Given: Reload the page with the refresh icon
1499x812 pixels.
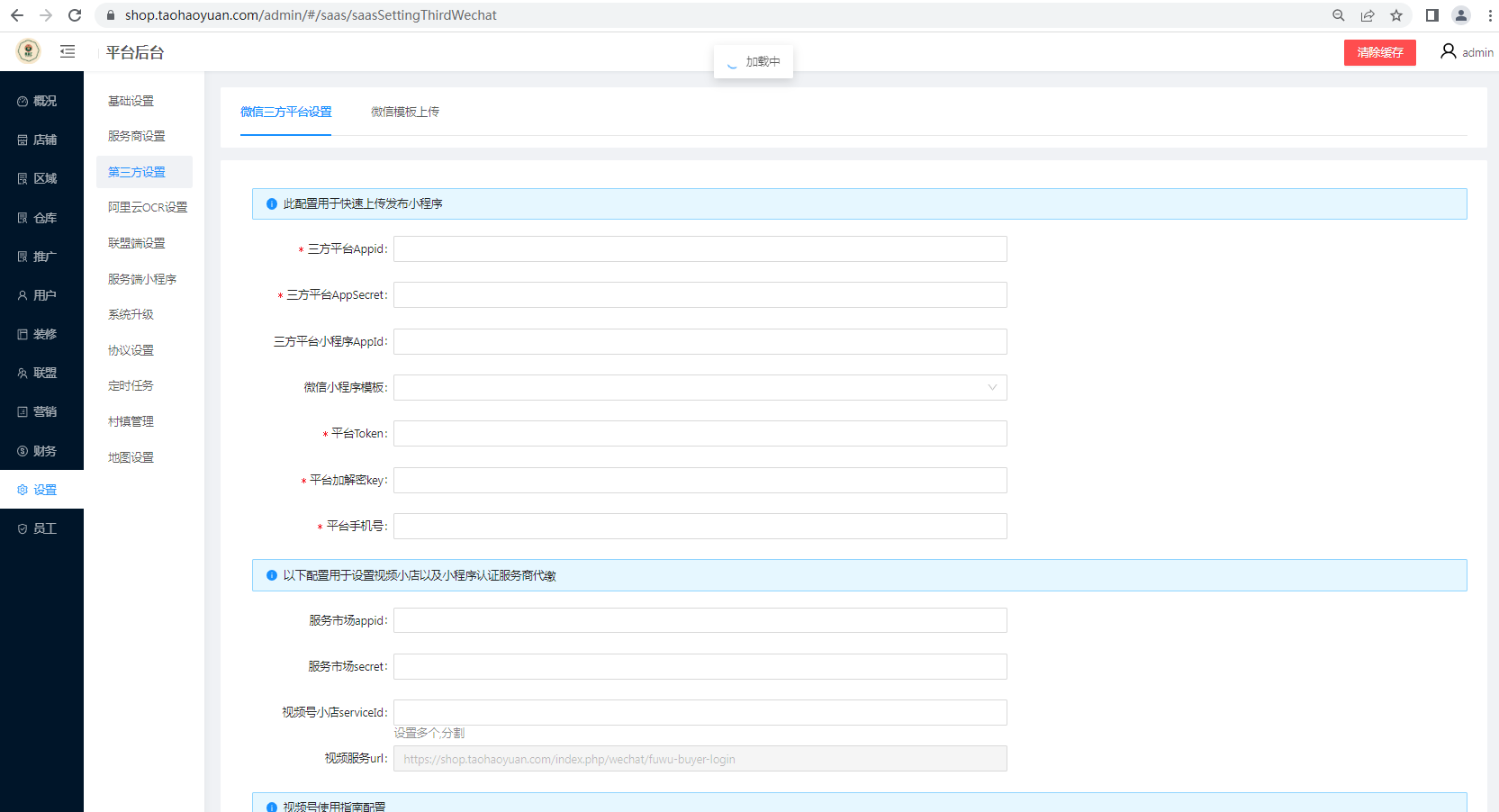Looking at the screenshot, I should point(75,15).
